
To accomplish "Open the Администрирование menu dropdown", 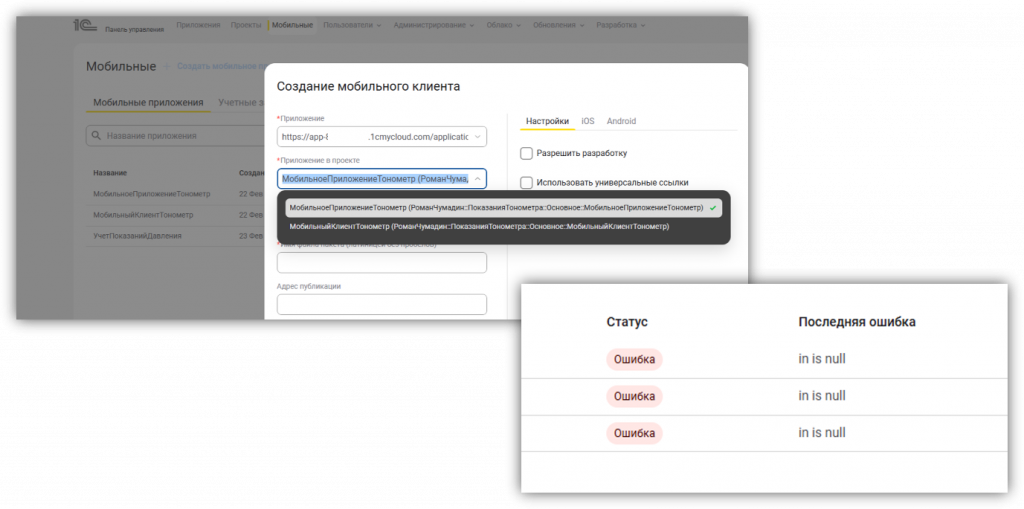I will coord(434,25).
